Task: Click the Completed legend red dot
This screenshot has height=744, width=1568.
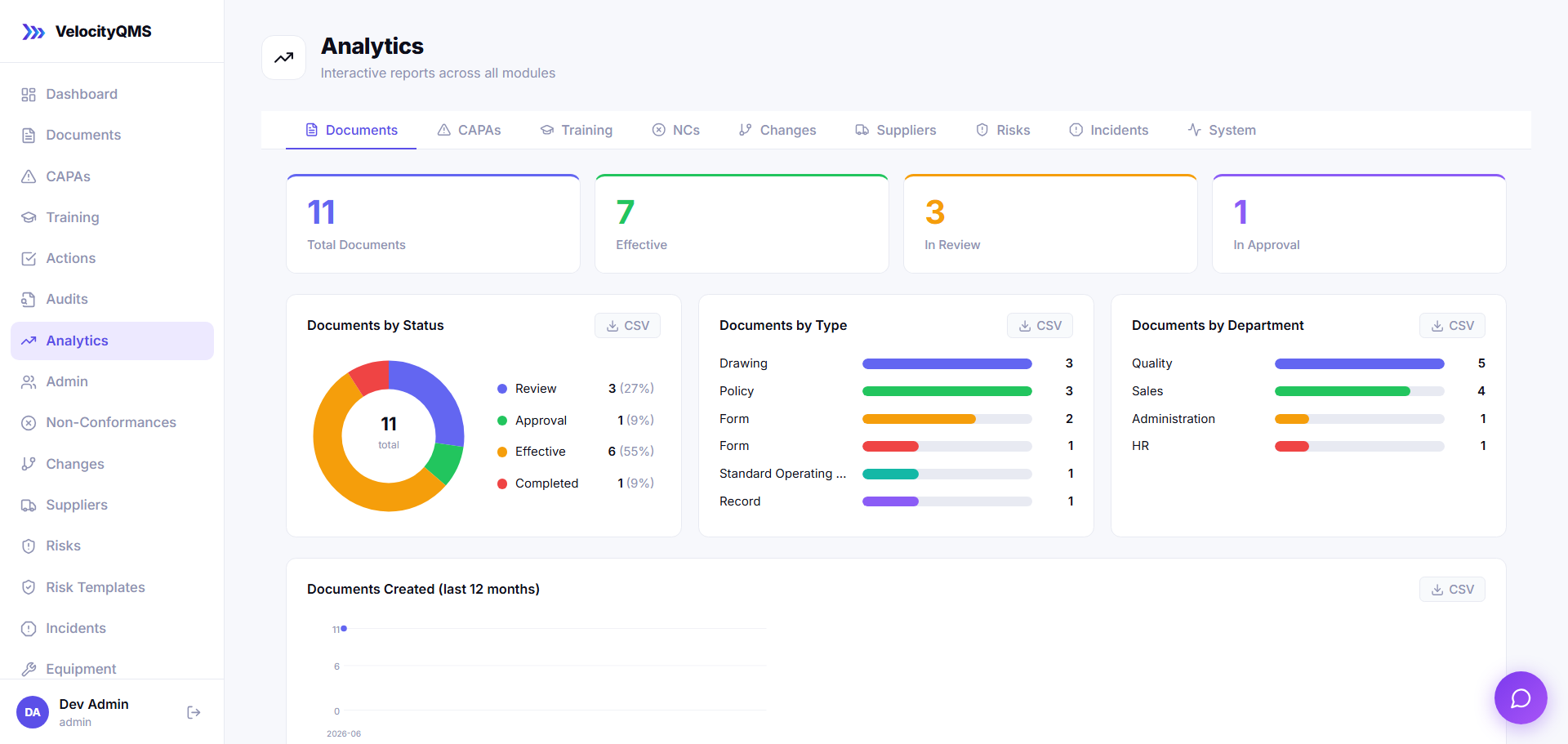Action: [x=502, y=483]
